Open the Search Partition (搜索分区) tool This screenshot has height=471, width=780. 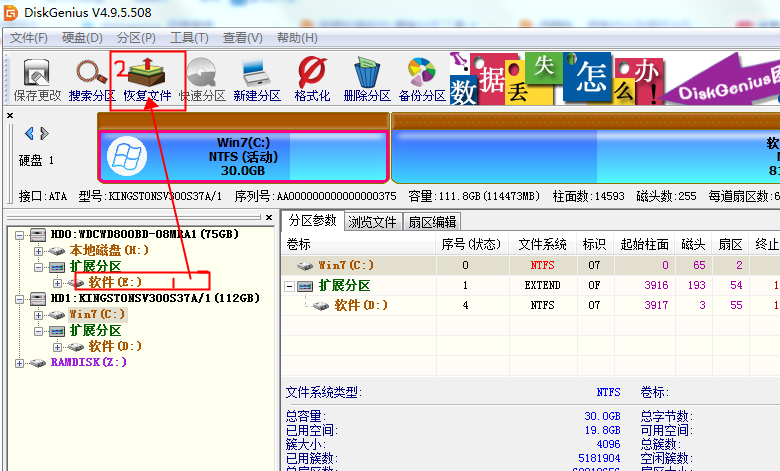[x=92, y=79]
